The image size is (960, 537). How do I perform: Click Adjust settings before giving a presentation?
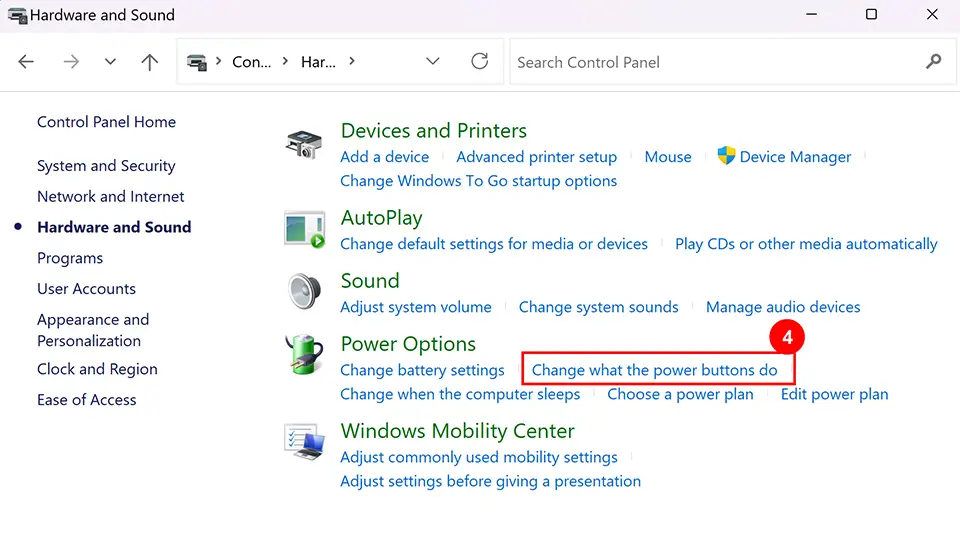pyautogui.click(x=490, y=481)
